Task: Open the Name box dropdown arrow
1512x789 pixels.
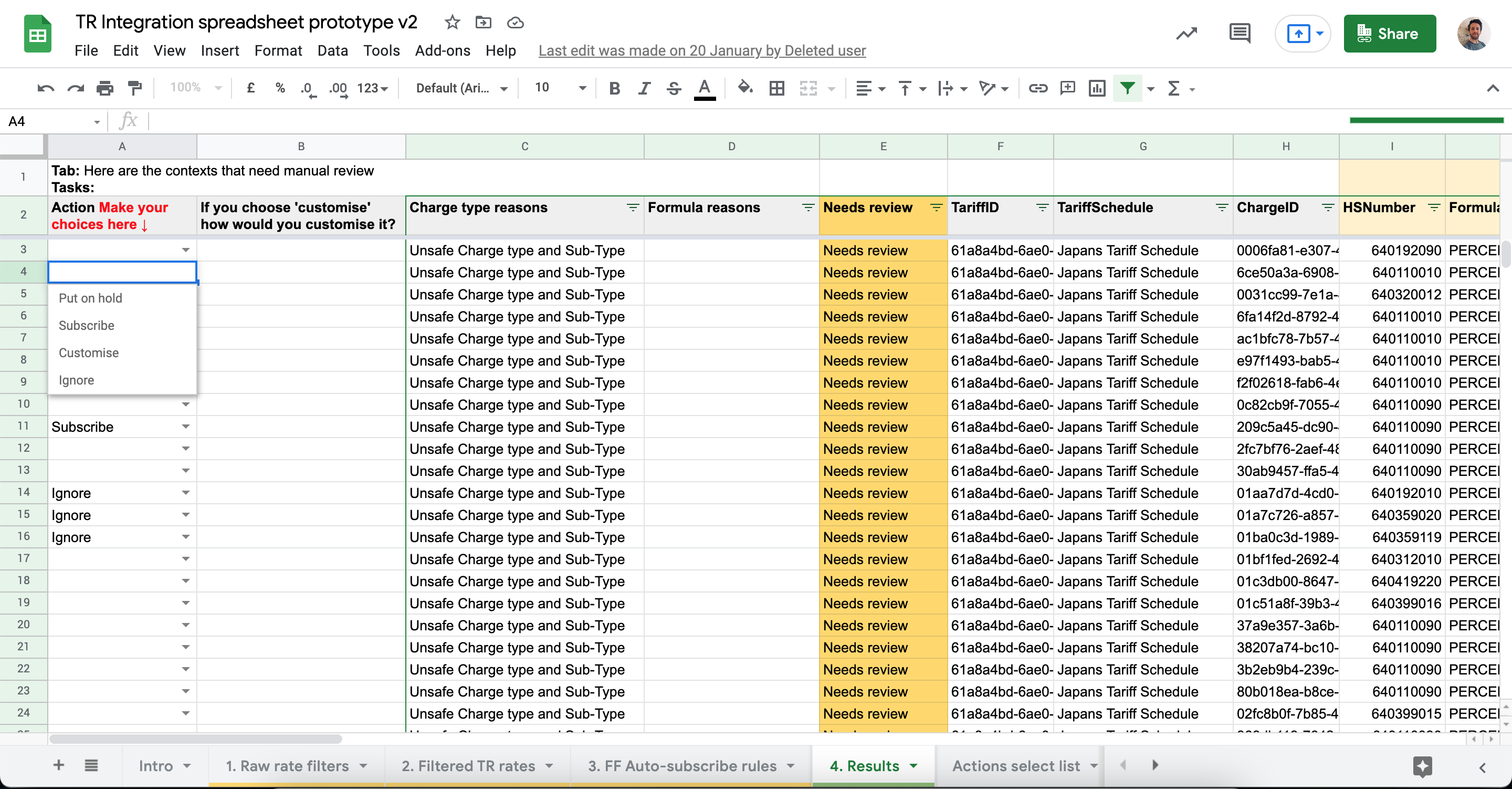Action: [96, 122]
